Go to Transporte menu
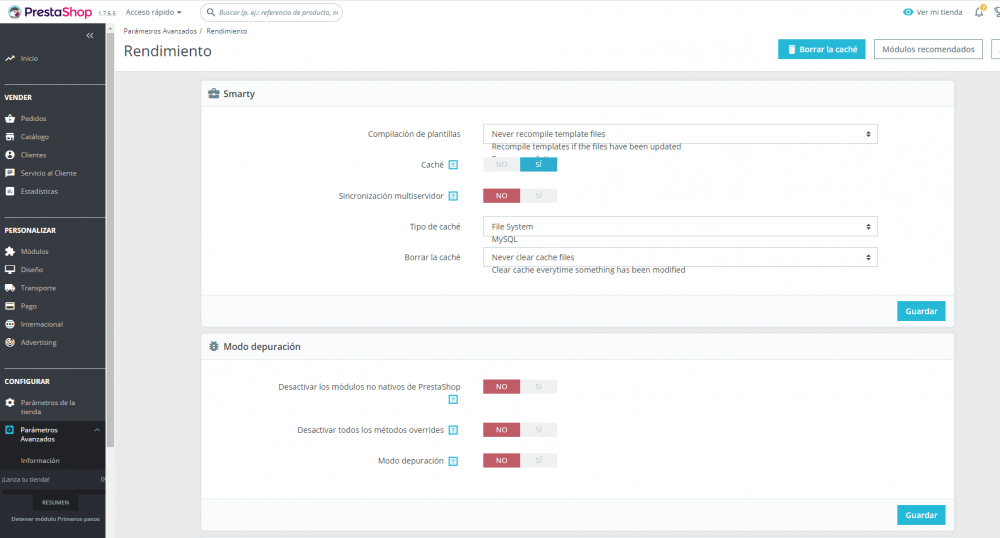 (x=38, y=287)
